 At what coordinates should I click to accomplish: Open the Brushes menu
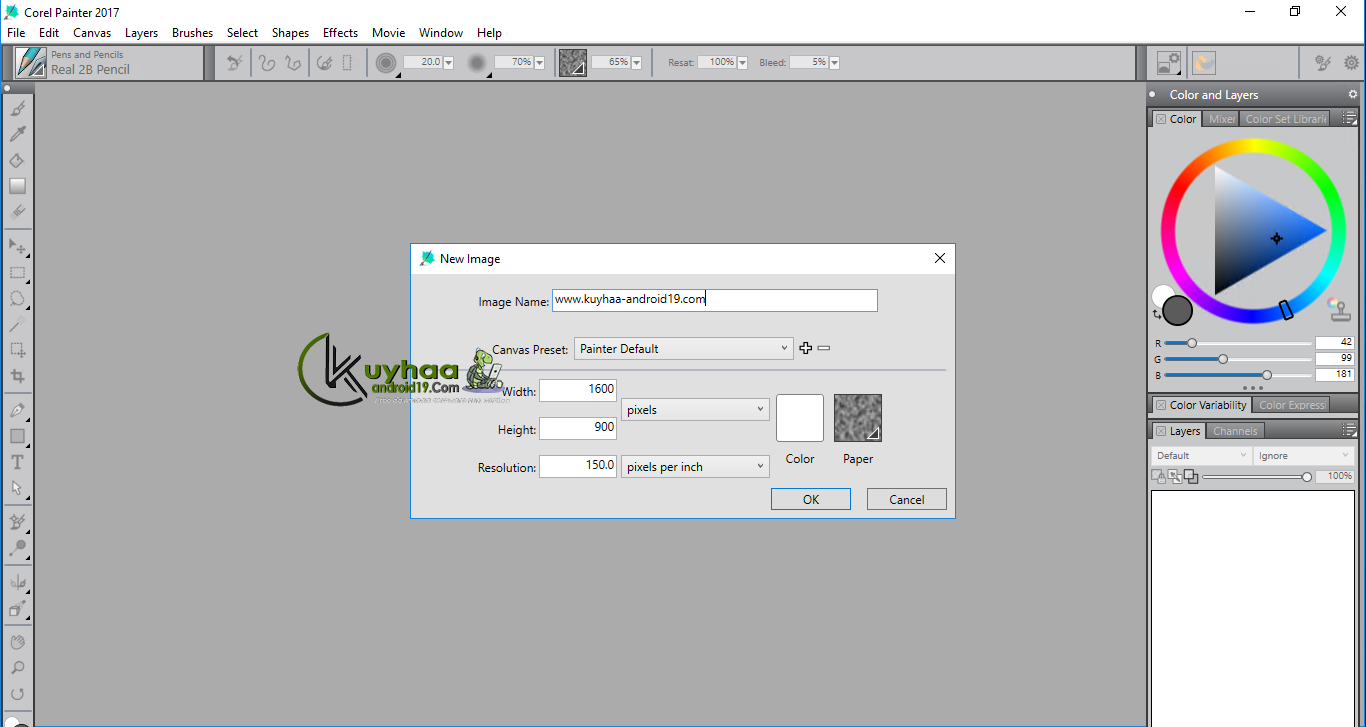pyautogui.click(x=192, y=33)
